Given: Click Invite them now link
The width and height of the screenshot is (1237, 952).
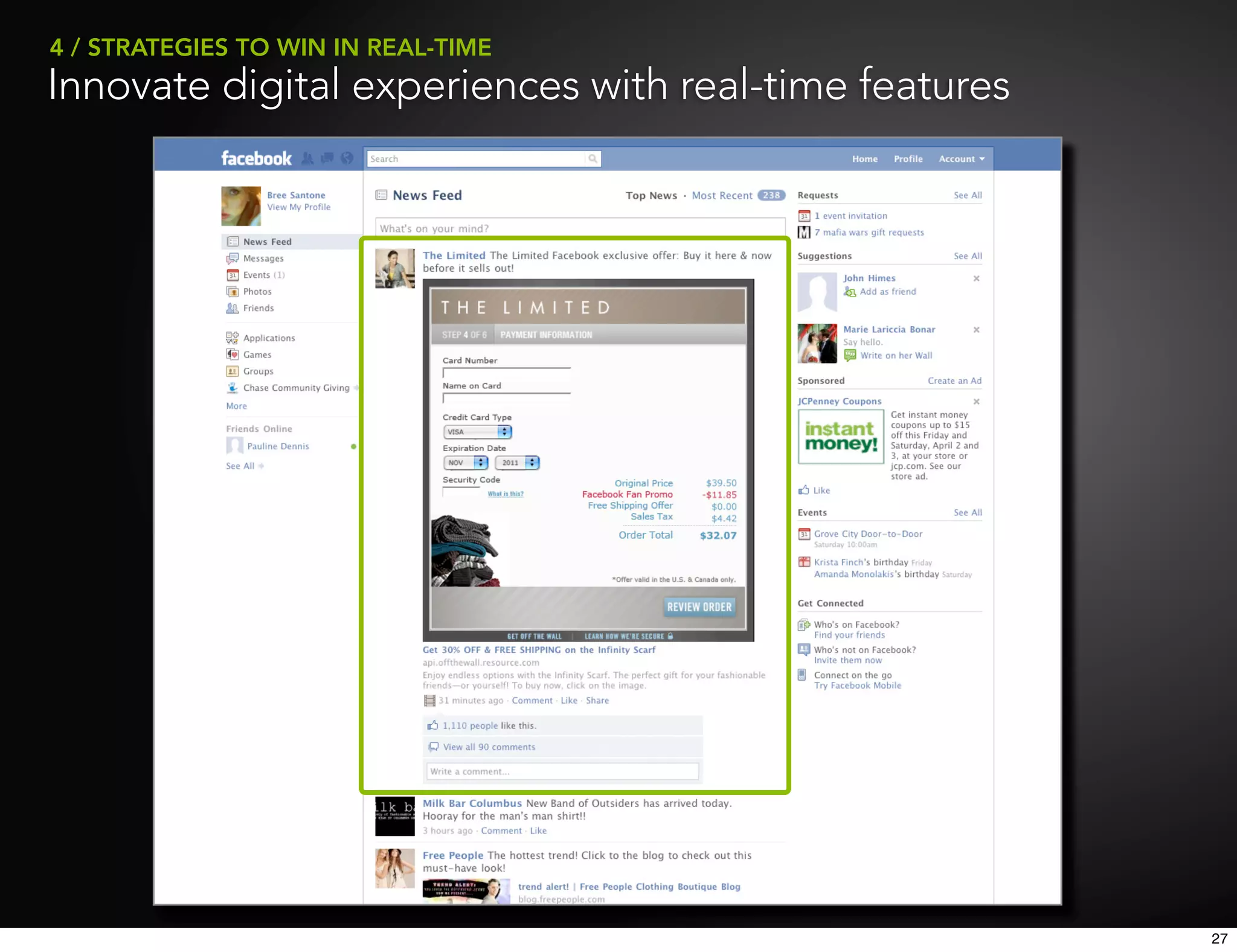Looking at the screenshot, I should tap(847, 660).
